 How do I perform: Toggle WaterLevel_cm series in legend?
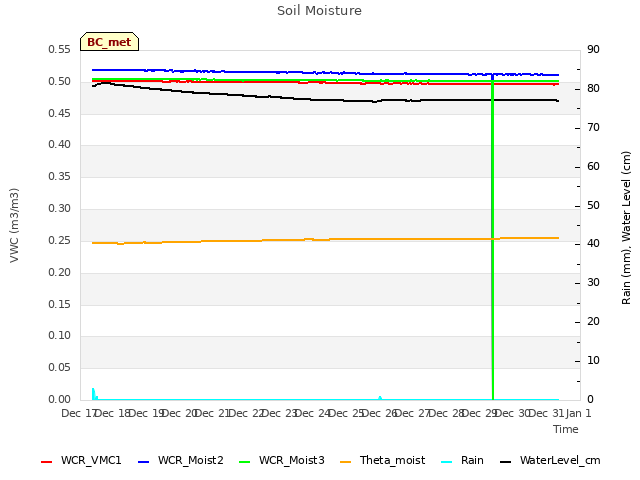550,460
